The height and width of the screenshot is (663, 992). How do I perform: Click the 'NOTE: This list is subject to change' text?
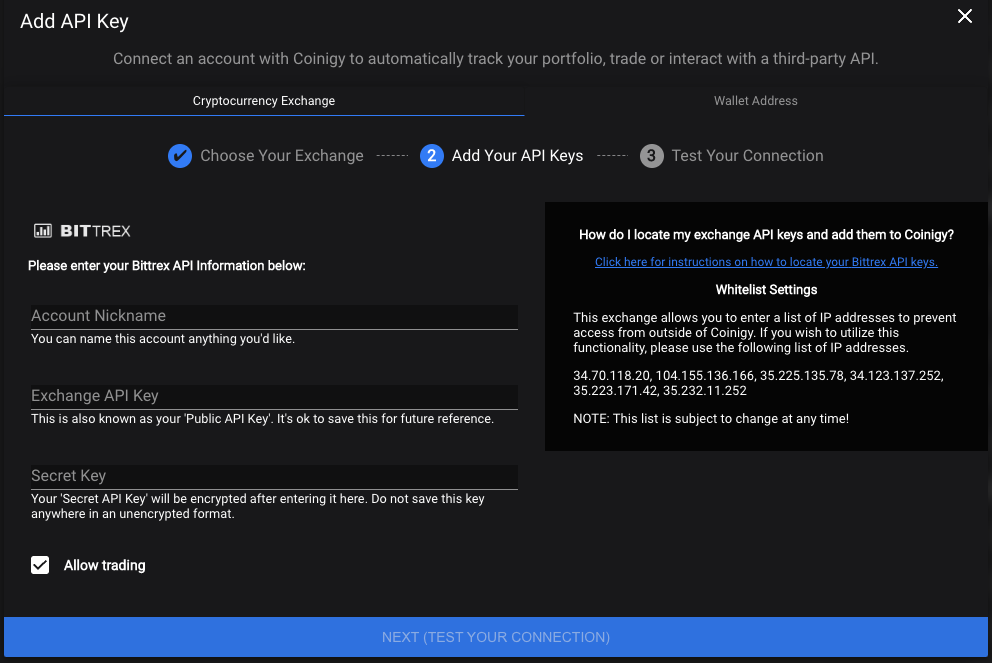711,419
